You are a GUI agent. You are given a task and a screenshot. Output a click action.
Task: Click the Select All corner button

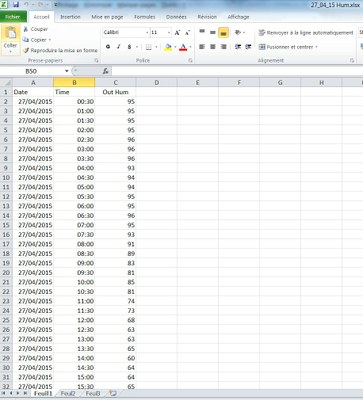pyautogui.click(x=6, y=82)
